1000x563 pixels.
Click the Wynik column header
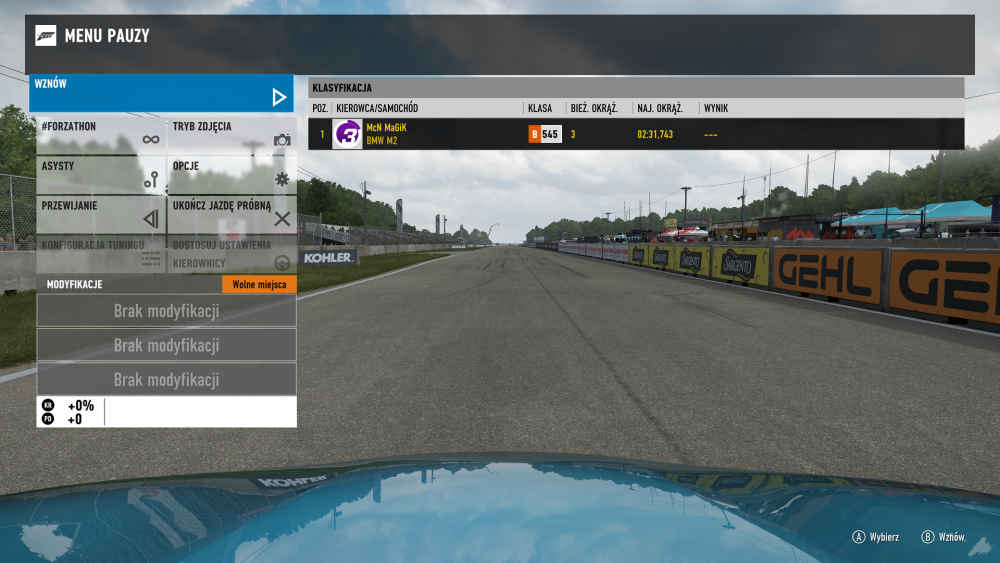(x=716, y=108)
